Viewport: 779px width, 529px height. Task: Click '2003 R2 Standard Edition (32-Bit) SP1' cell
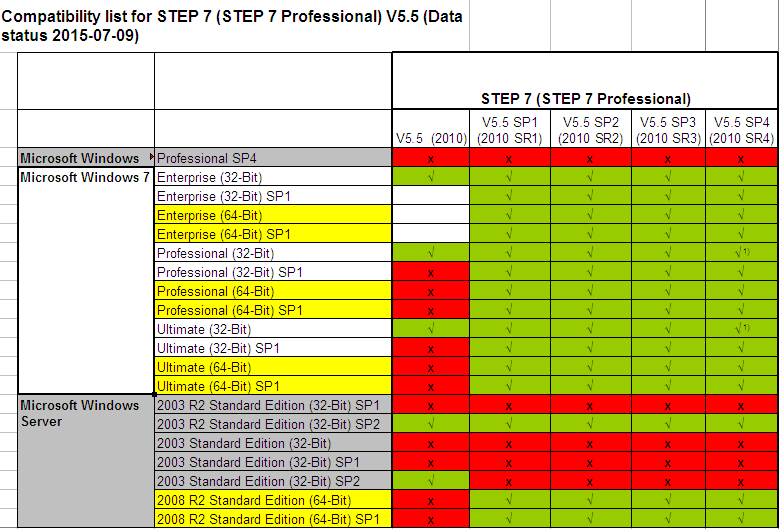click(x=273, y=404)
